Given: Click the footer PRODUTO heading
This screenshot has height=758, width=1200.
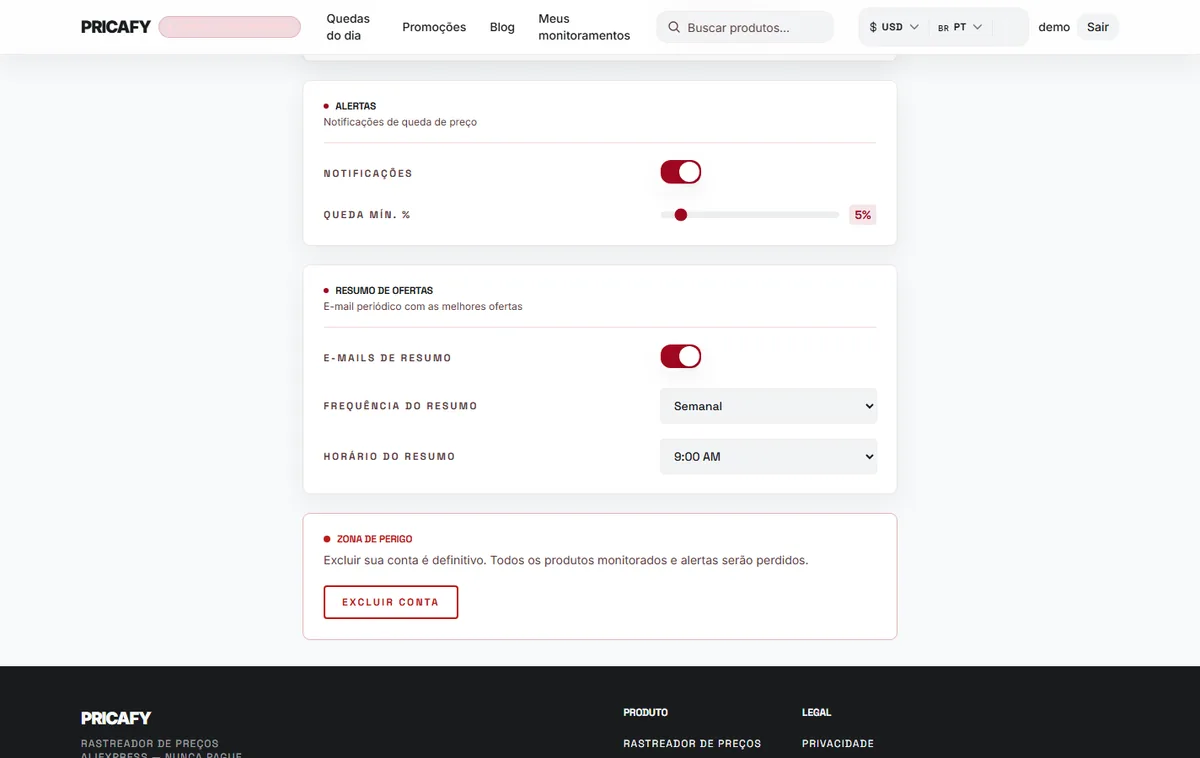Looking at the screenshot, I should pyautogui.click(x=645, y=712).
